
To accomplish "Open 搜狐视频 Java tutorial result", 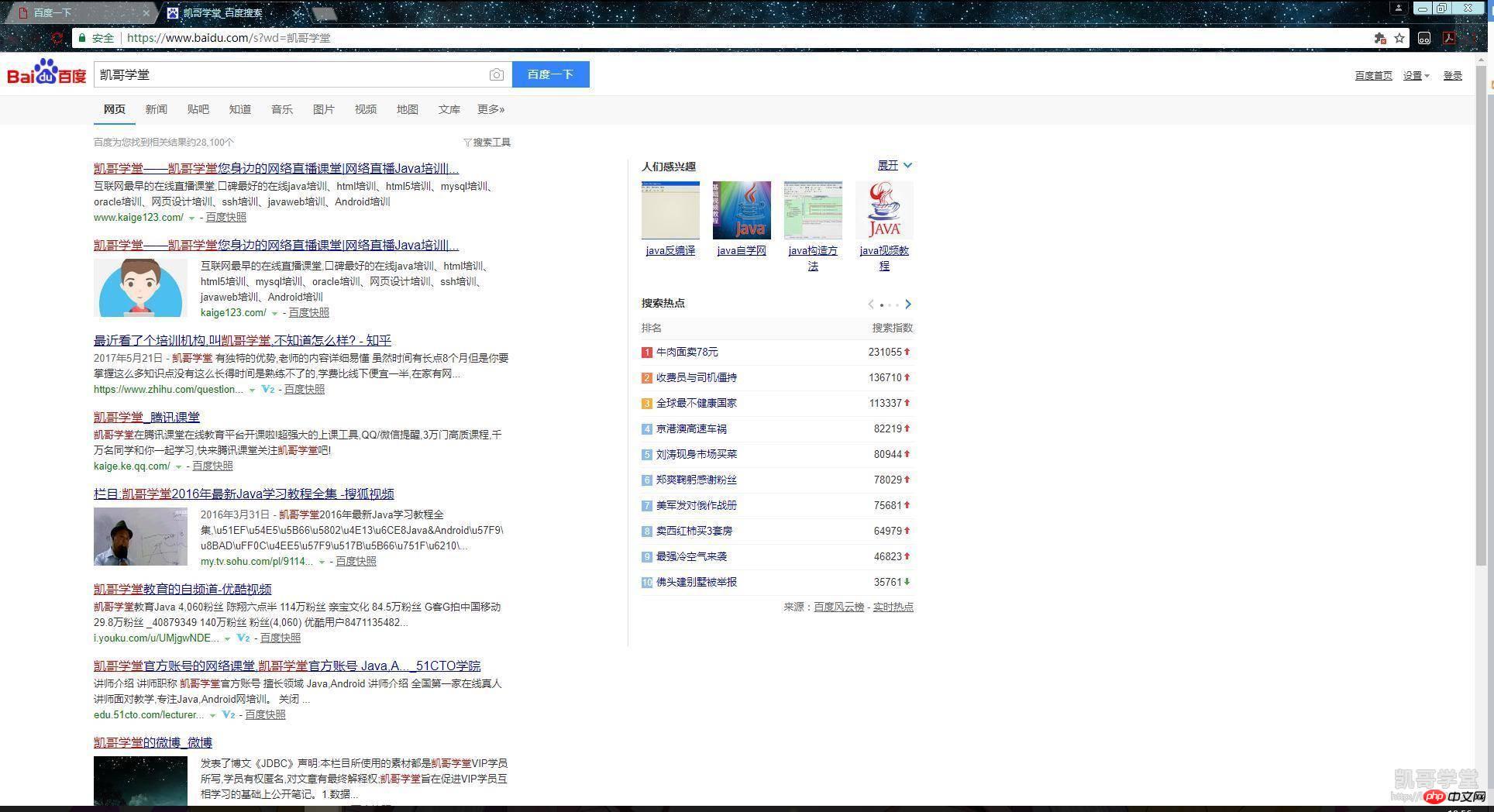I will [x=244, y=494].
